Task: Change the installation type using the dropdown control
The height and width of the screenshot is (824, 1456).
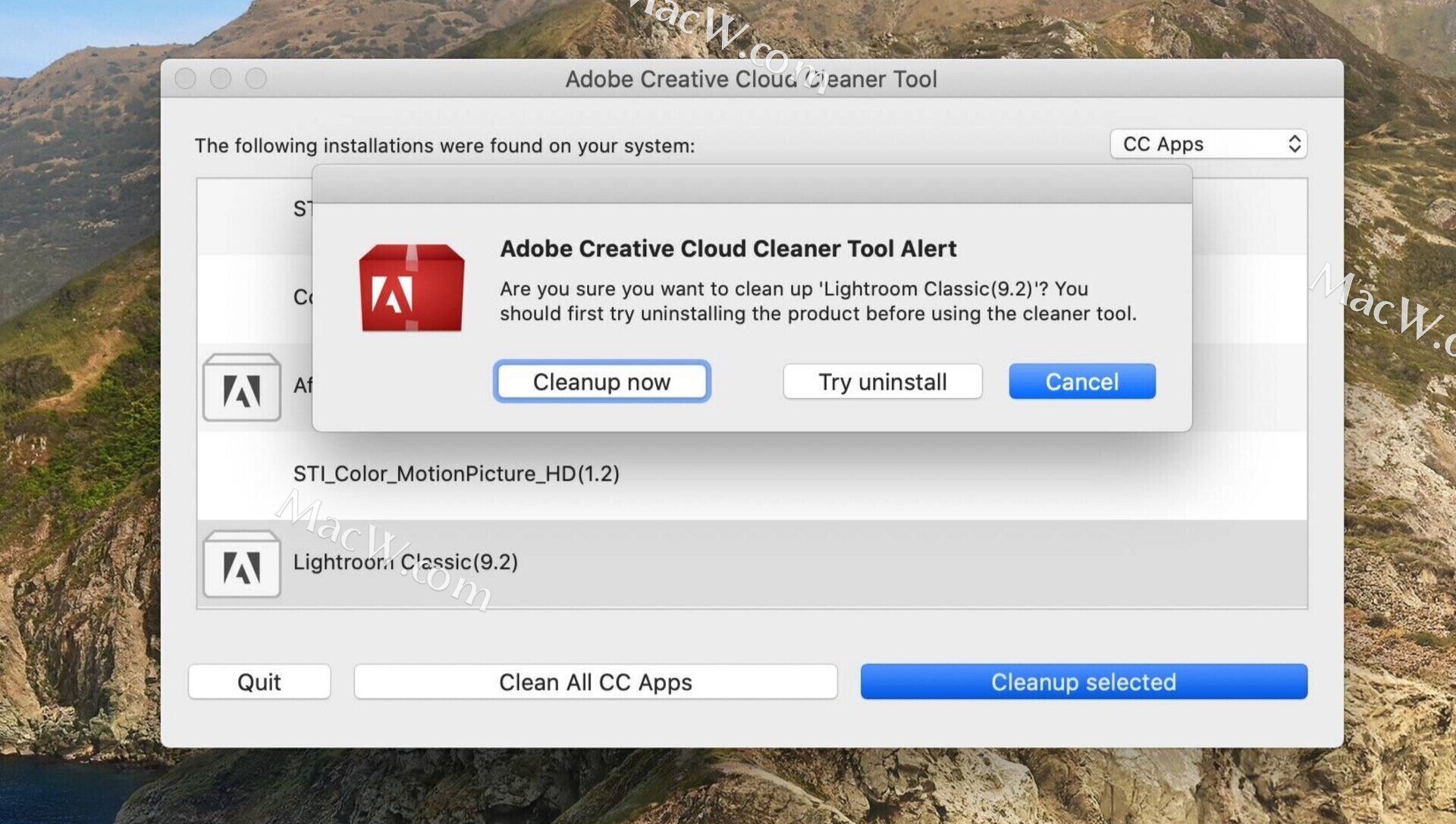Action: pyautogui.click(x=1207, y=144)
